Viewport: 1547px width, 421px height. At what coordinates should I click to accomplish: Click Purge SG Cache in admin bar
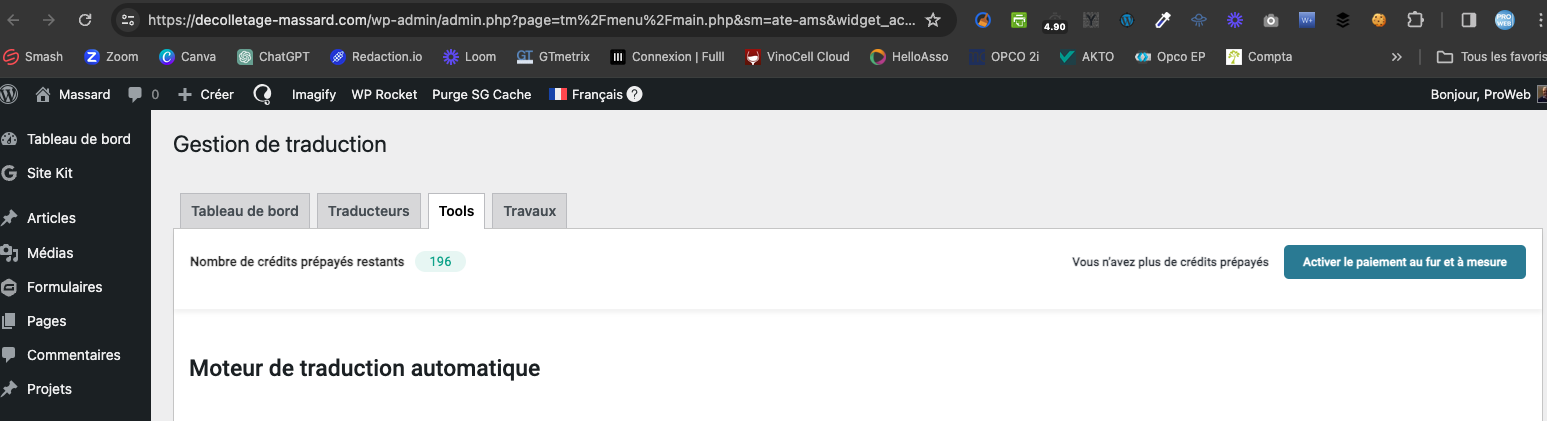pos(481,94)
